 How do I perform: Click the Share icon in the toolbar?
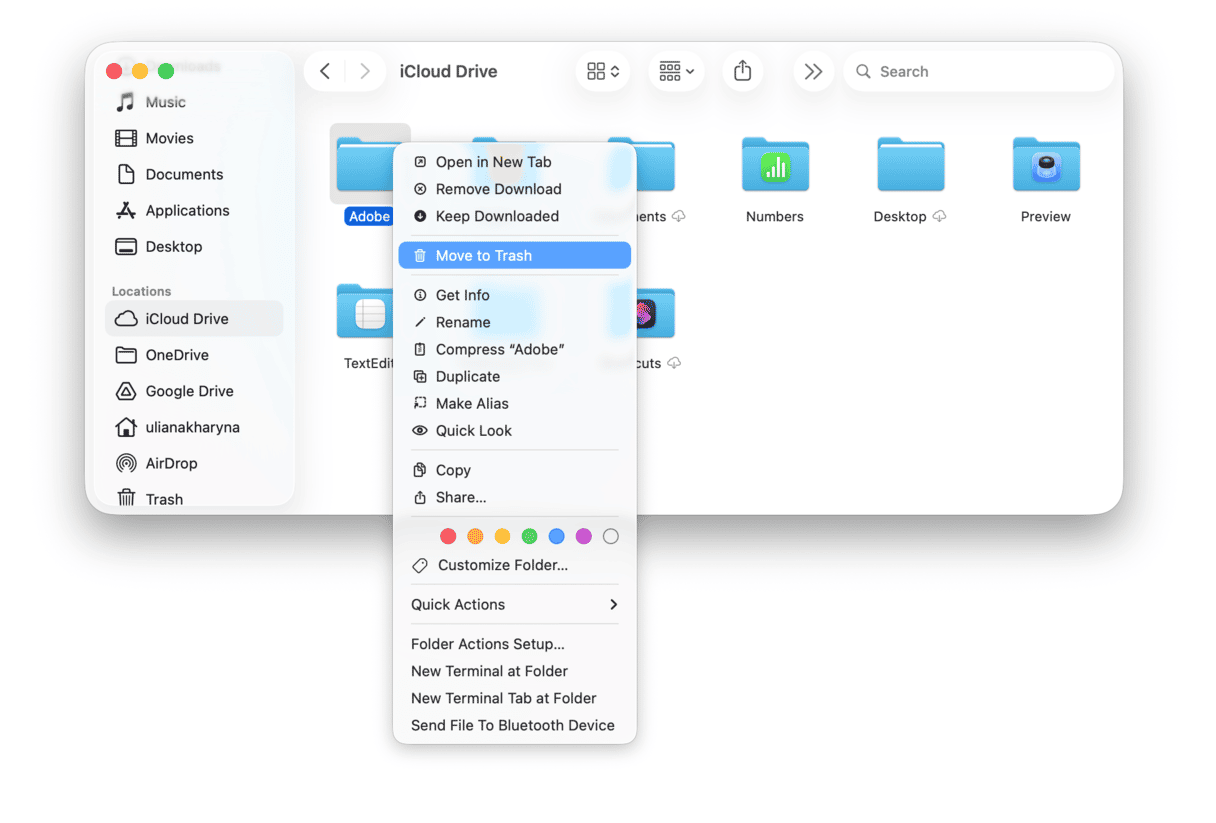point(742,71)
